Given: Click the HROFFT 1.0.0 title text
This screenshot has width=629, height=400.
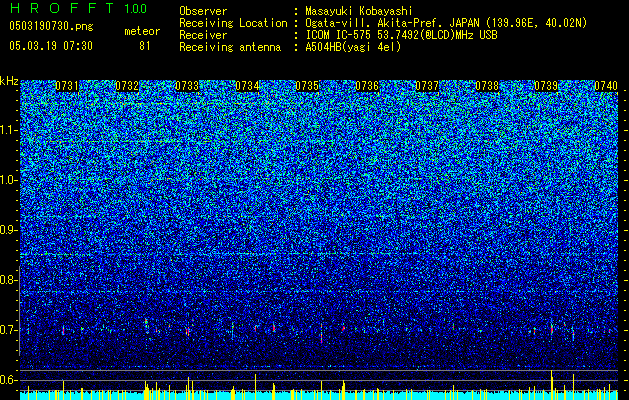Looking at the screenshot, I should coord(78,8).
